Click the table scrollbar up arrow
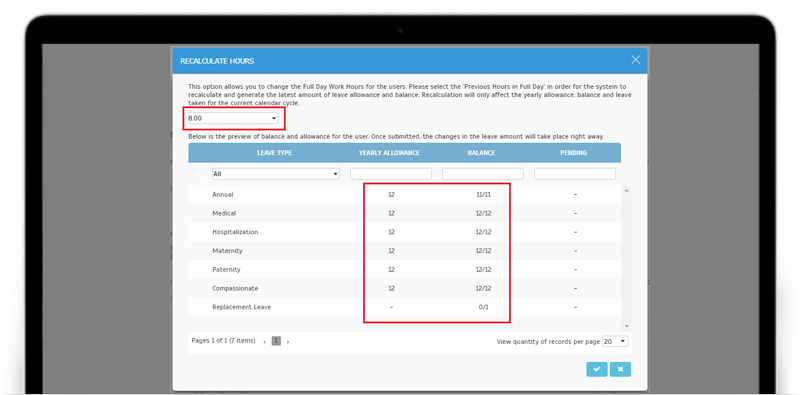800x395 pixels. click(x=626, y=190)
